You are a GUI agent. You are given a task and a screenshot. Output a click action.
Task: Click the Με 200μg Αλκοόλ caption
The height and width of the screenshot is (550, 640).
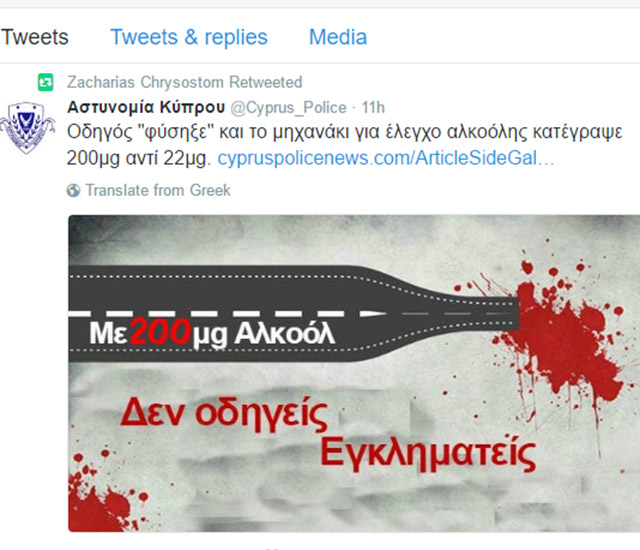click(x=212, y=333)
